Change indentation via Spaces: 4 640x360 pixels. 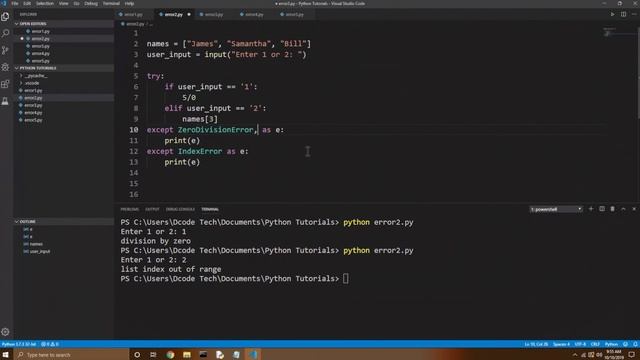click(561, 344)
